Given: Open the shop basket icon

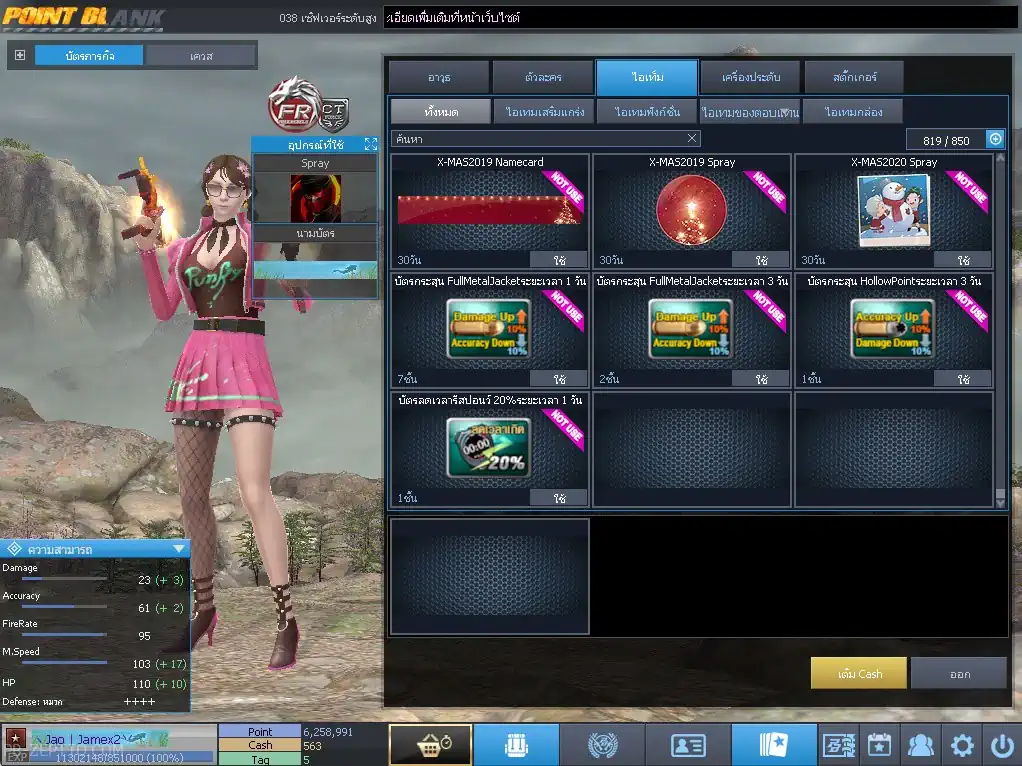Looking at the screenshot, I should coord(430,745).
